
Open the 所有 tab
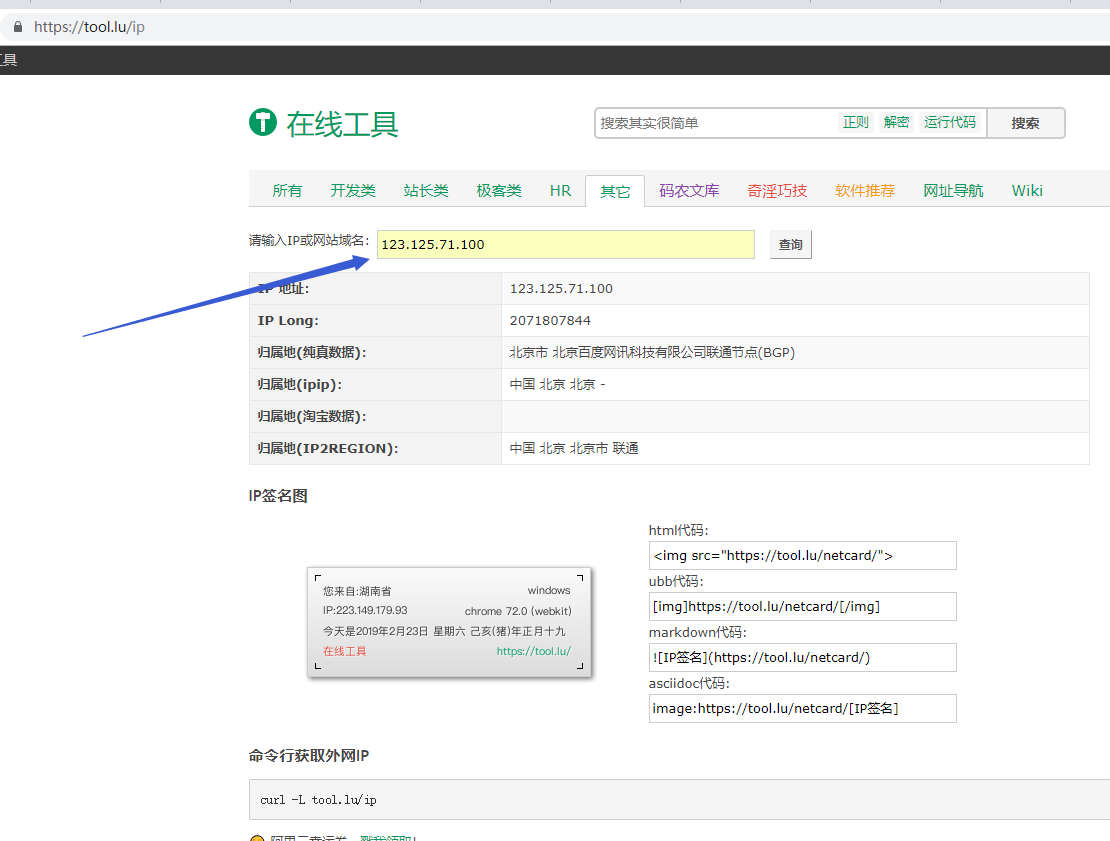(x=287, y=191)
